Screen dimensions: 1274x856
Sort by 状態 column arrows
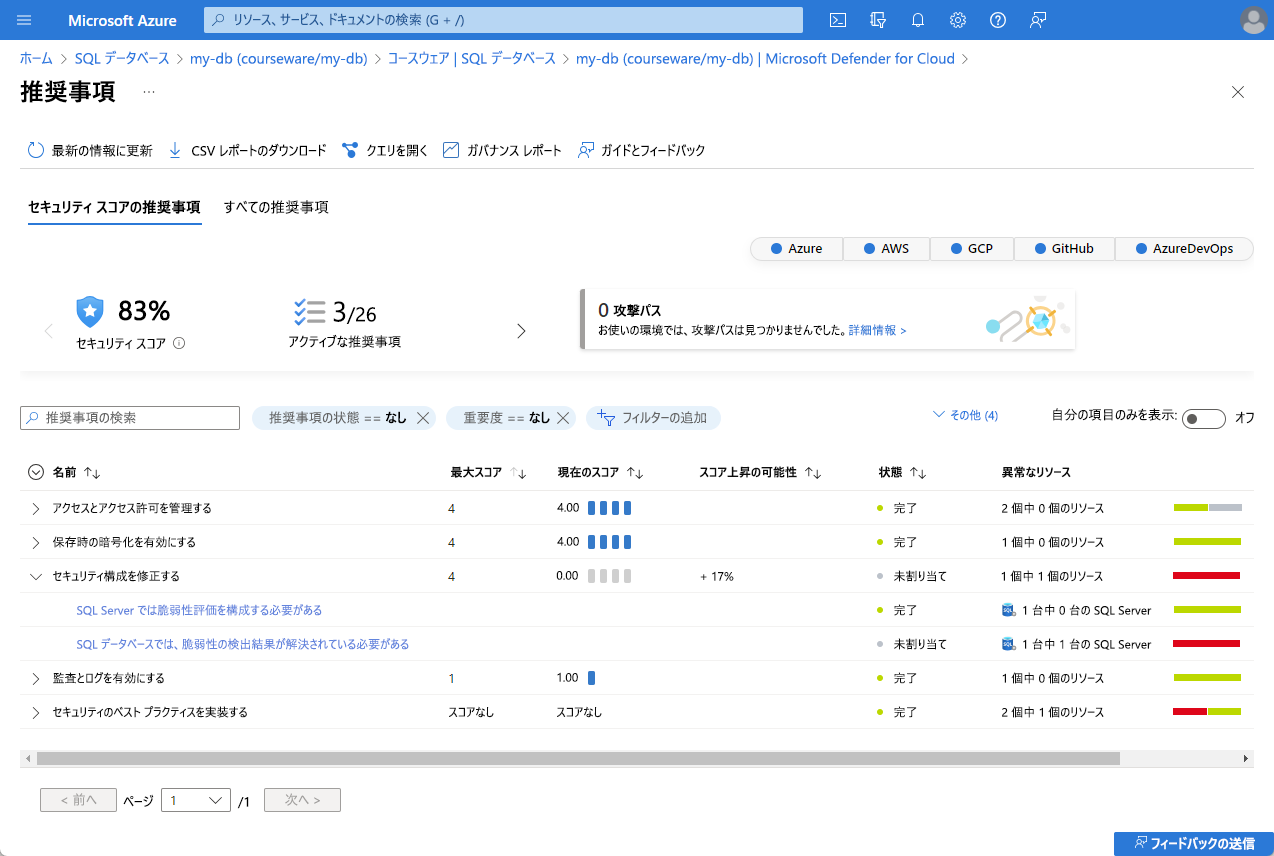(918, 473)
